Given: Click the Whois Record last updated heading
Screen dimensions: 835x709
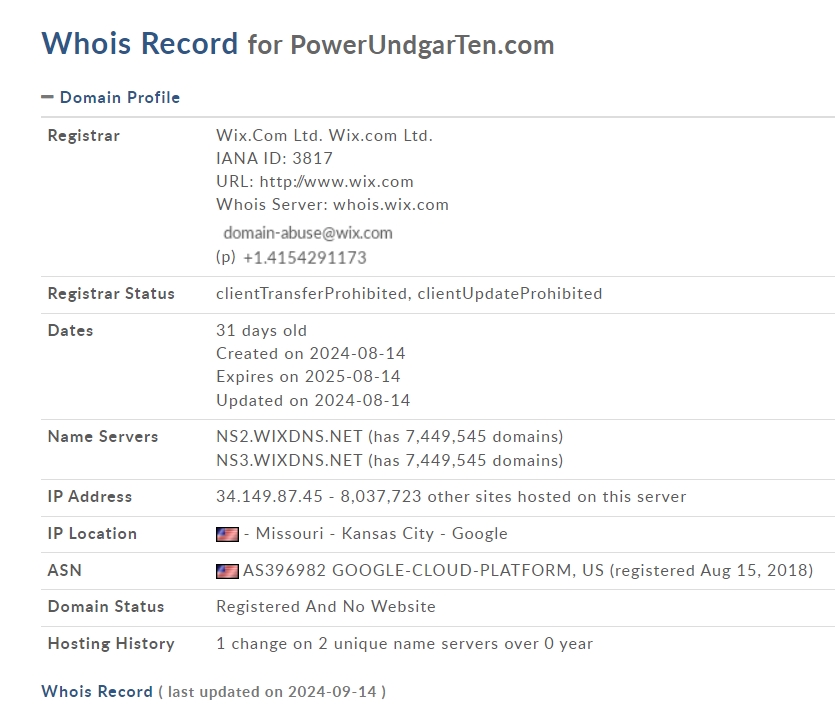Looking at the screenshot, I should point(214,691).
